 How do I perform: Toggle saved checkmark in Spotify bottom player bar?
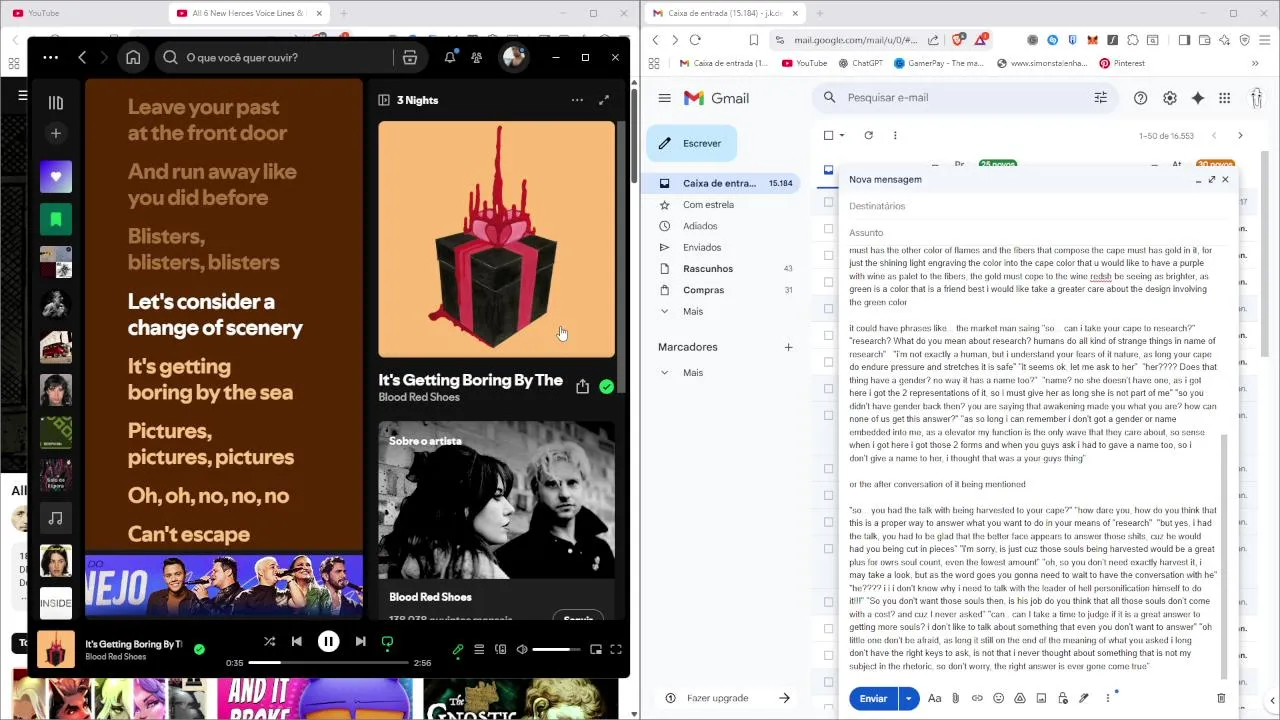point(199,649)
